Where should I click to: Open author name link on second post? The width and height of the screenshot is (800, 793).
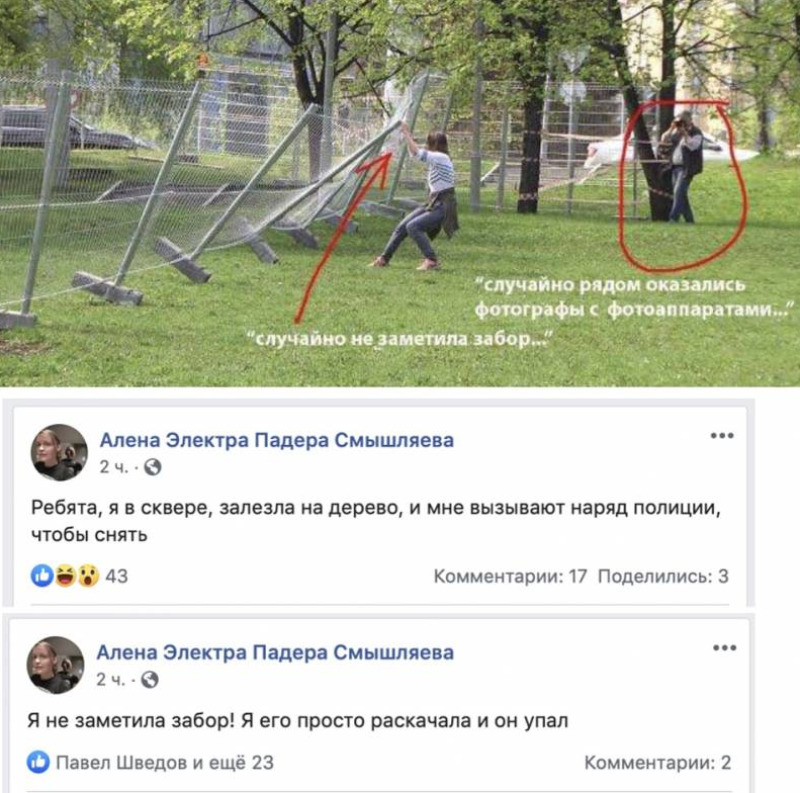(x=275, y=652)
